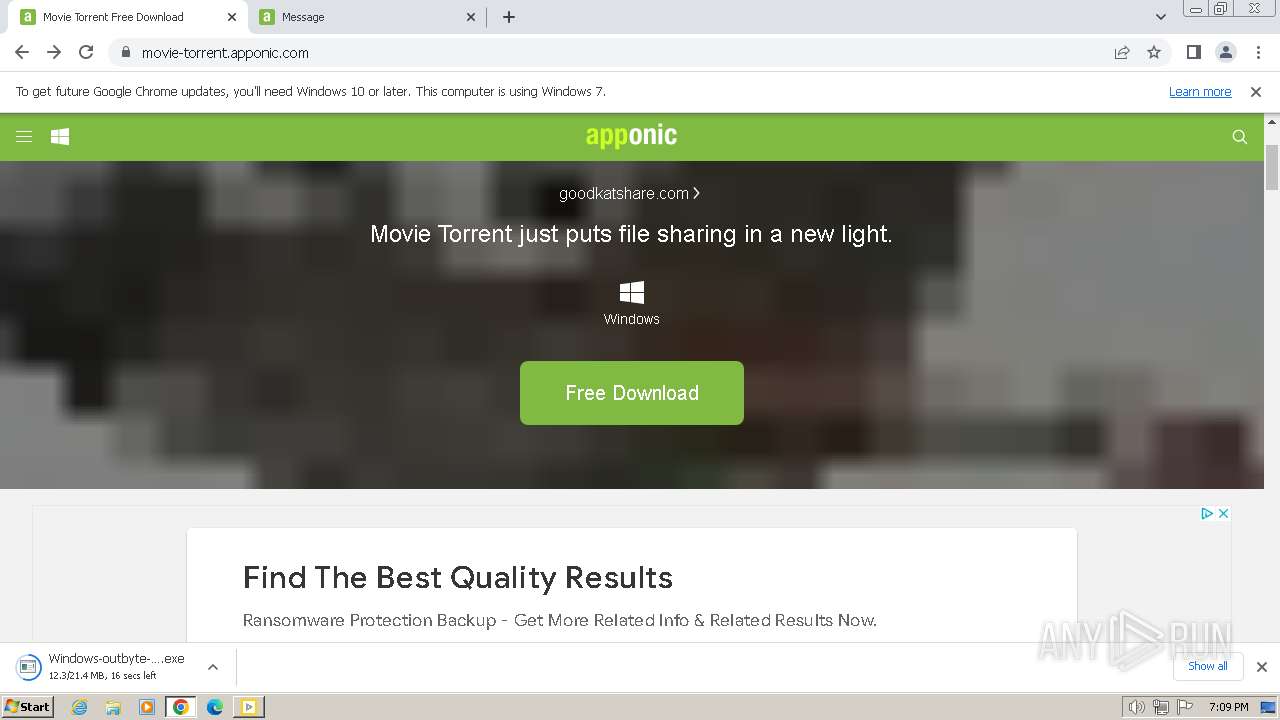Open Chrome three-dot menu
Screen dimensions: 1280x720
coord(1258,52)
